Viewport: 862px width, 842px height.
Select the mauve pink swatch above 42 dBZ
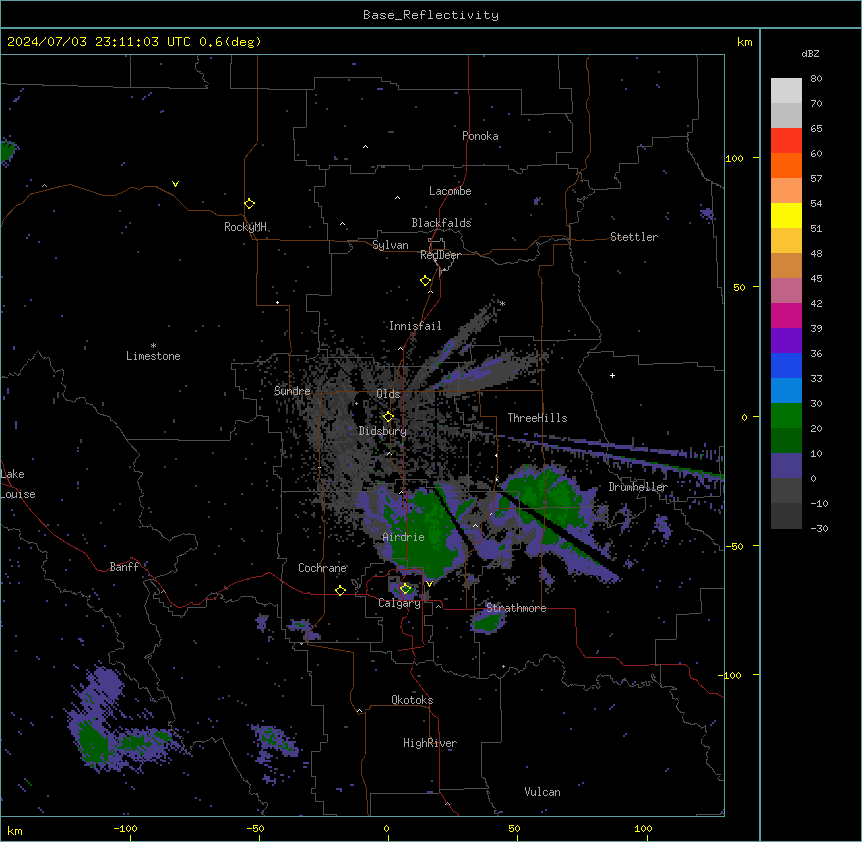point(786,291)
